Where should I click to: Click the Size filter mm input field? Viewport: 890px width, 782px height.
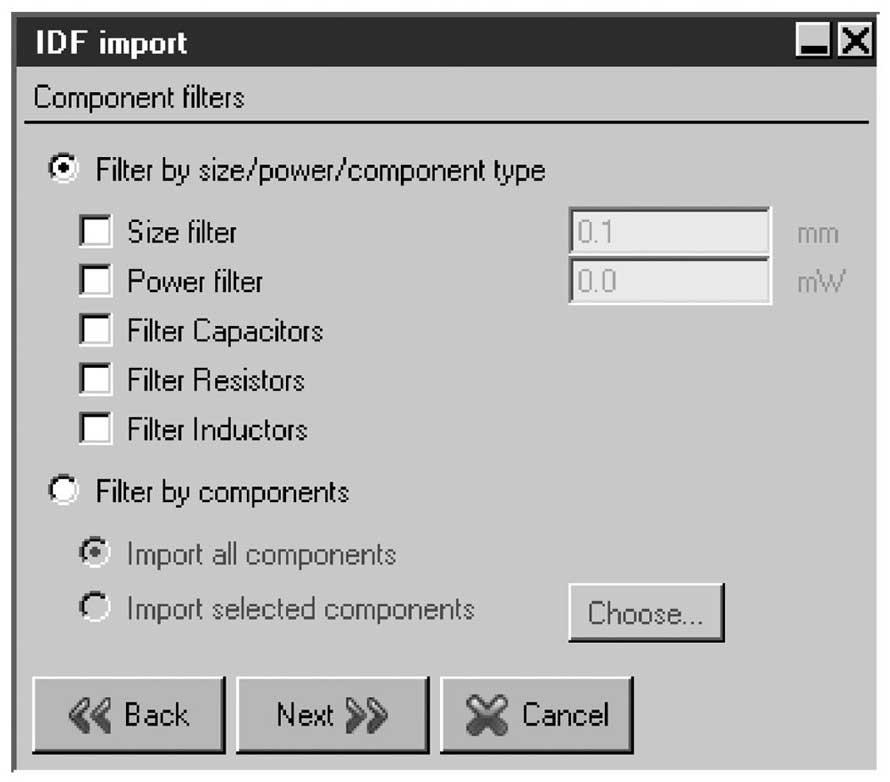point(669,232)
